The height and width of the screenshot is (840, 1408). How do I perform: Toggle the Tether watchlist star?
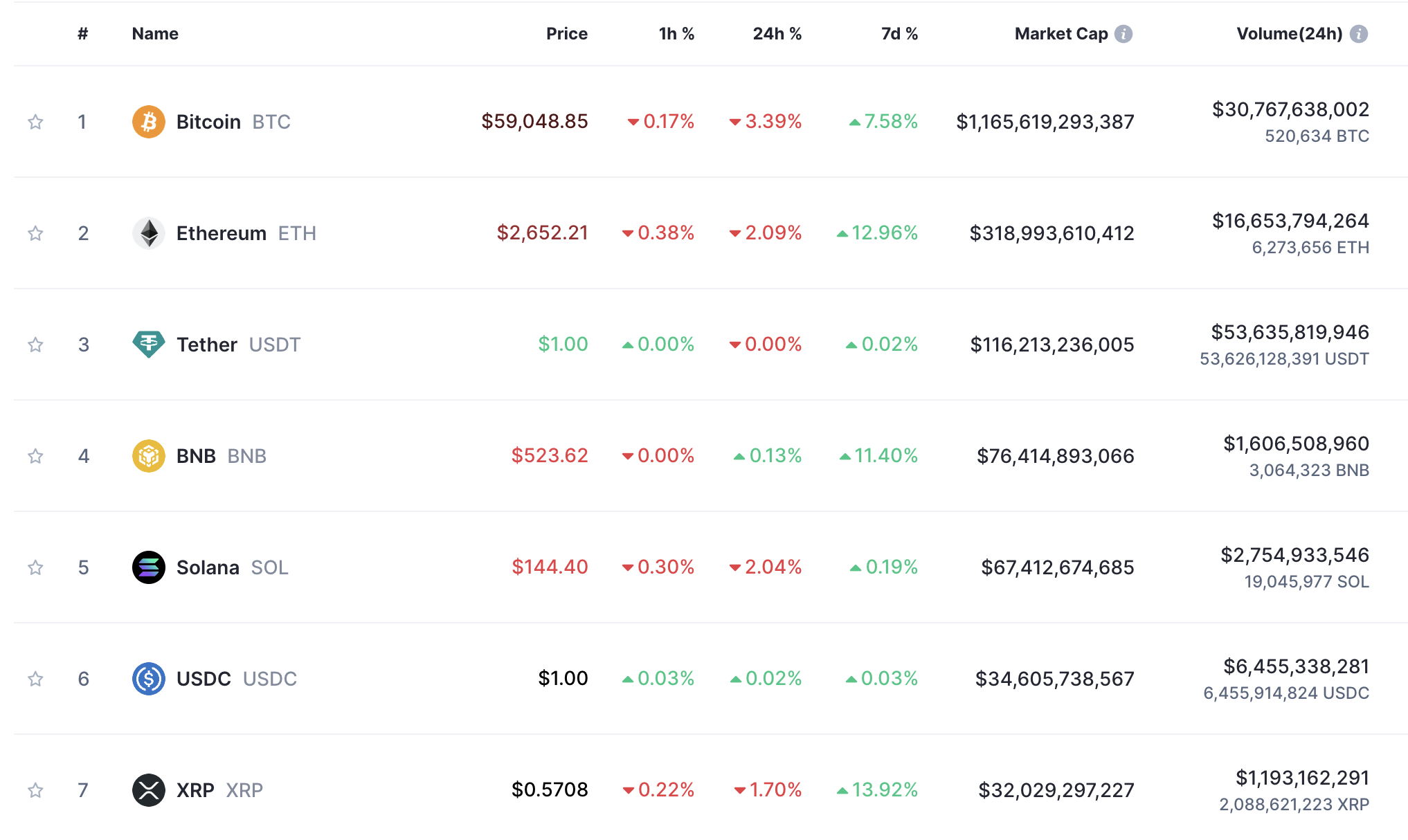[x=35, y=345]
